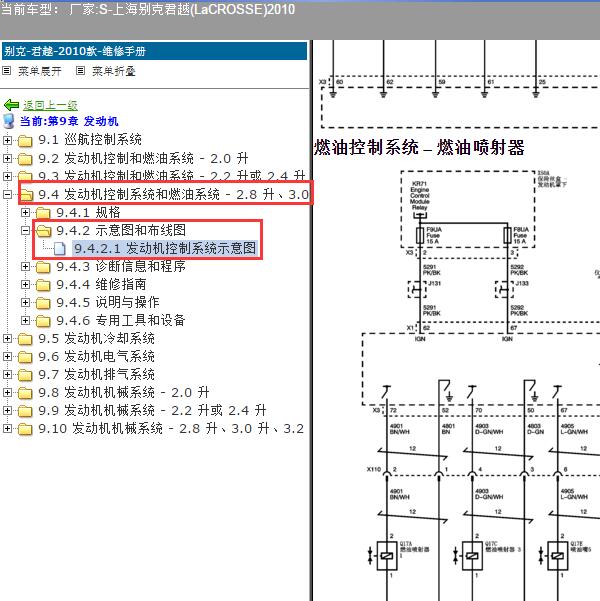Click the icon beside 菜单折叠

click(x=80, y=71)
